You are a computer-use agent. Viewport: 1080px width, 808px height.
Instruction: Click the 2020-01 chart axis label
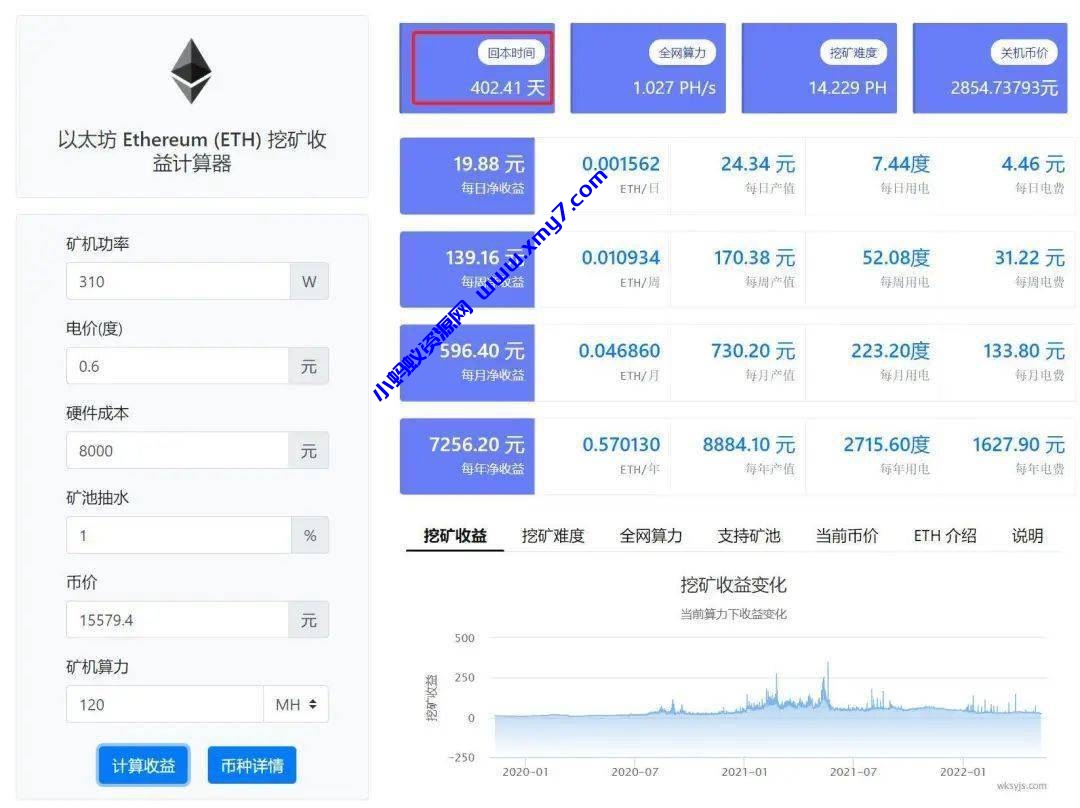click(525, 771)
